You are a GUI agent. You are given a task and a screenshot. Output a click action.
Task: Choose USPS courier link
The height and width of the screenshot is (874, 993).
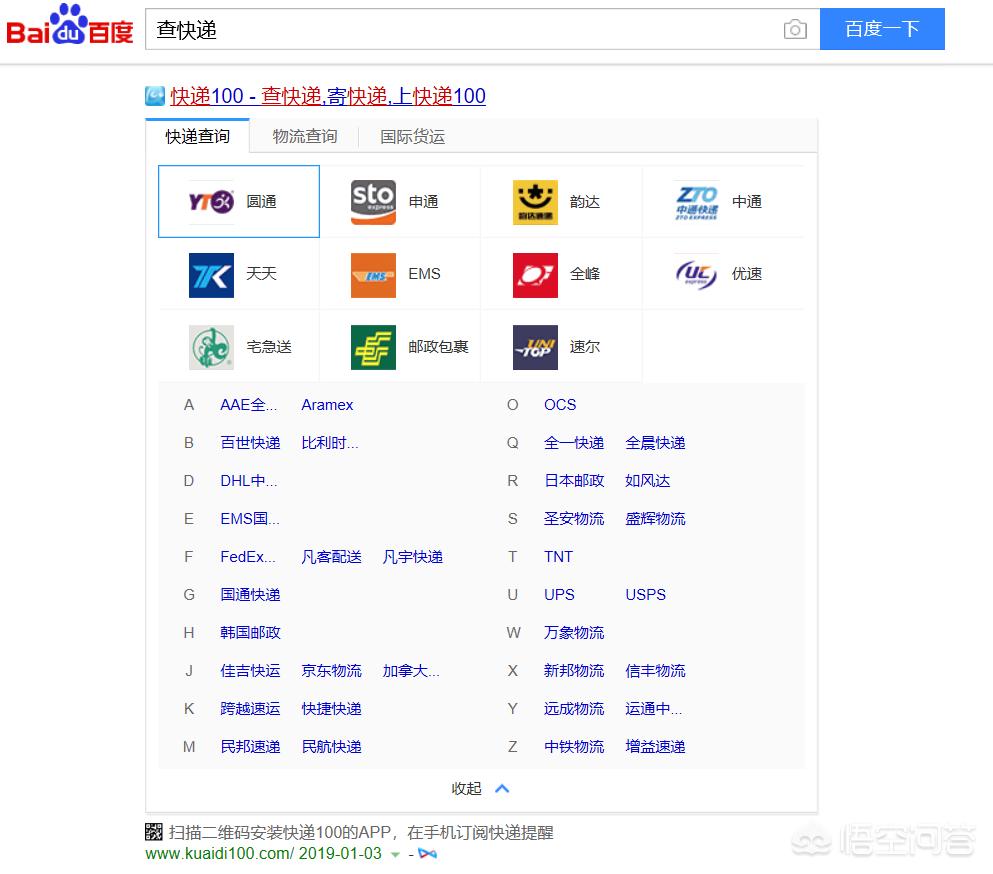[x=645, y=595]
